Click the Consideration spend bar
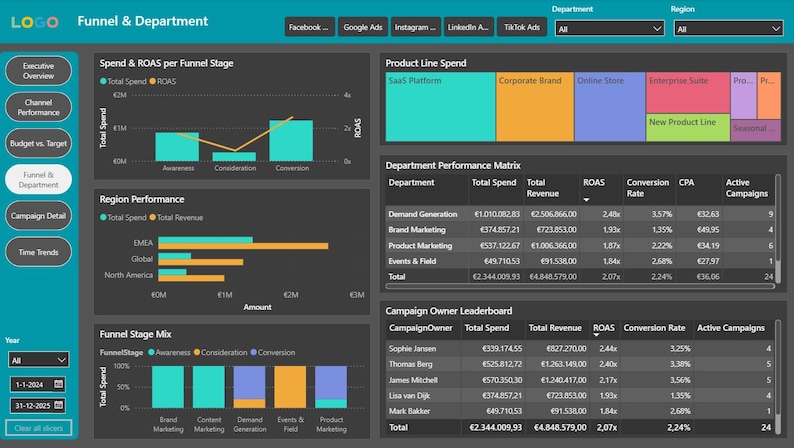This screenshot has width=794, height=448. 234,157
